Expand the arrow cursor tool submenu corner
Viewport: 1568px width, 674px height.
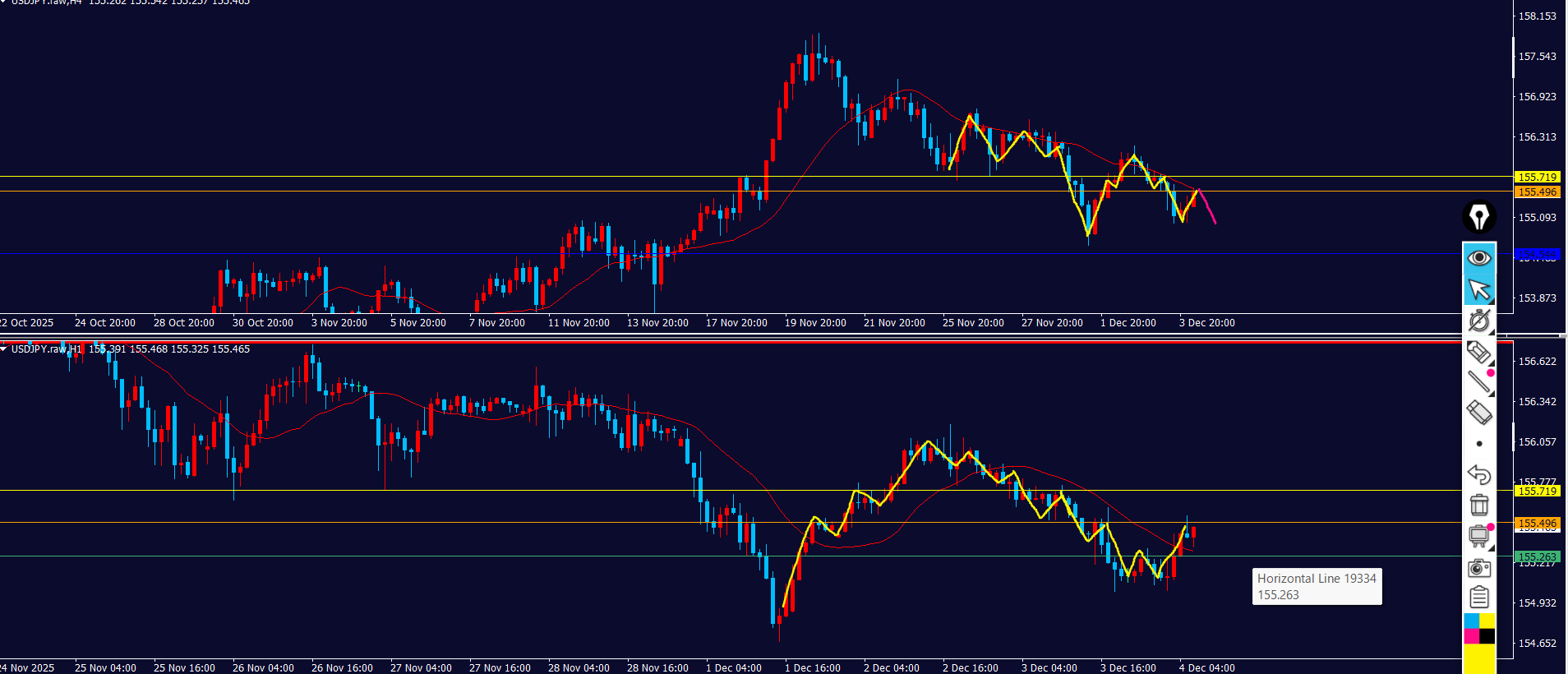coord(1491,301)
